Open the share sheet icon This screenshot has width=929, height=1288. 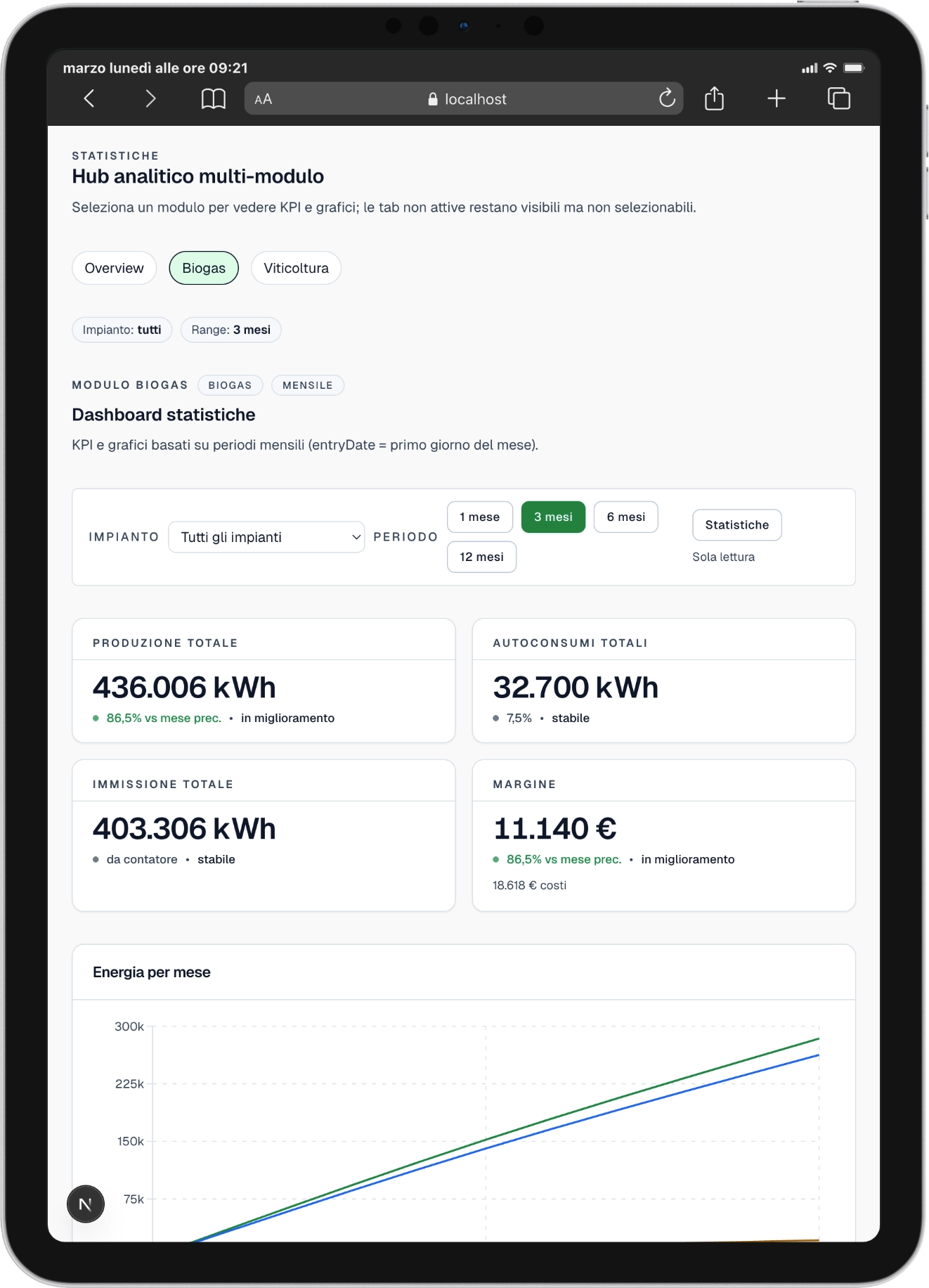click(714, 98)
